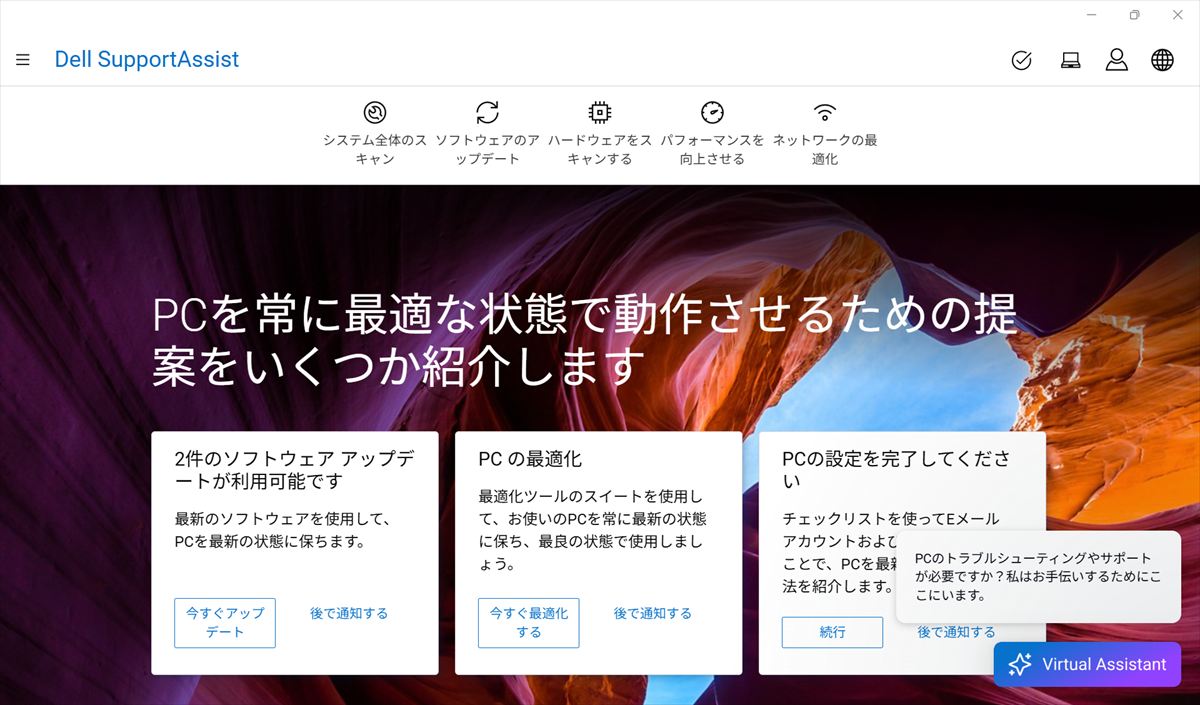Click the software update refresh icon

[487, 113]
